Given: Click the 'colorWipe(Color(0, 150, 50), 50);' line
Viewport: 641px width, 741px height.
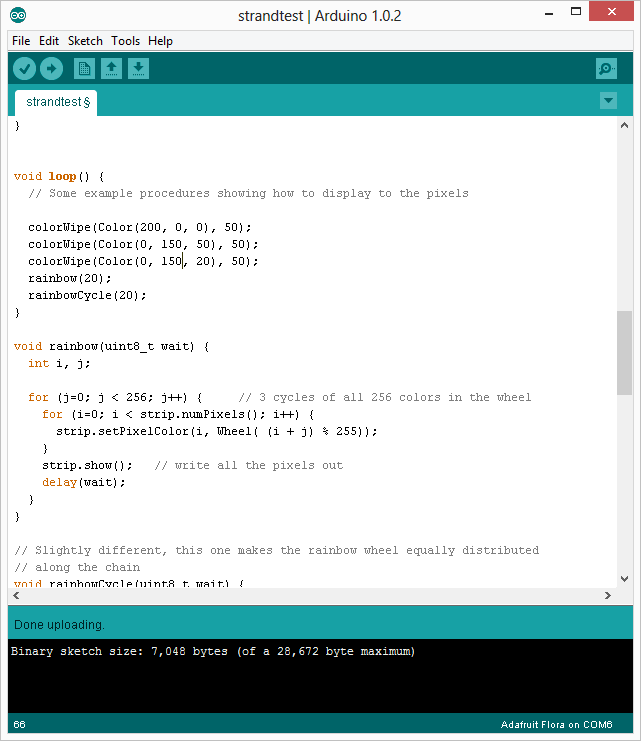Looking at the screenshot, I should (x=143, y=244).
